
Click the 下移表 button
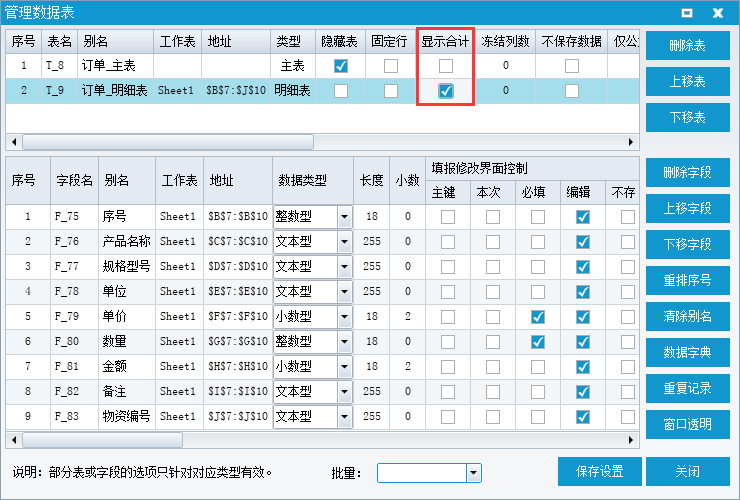(x=688, y=117)
